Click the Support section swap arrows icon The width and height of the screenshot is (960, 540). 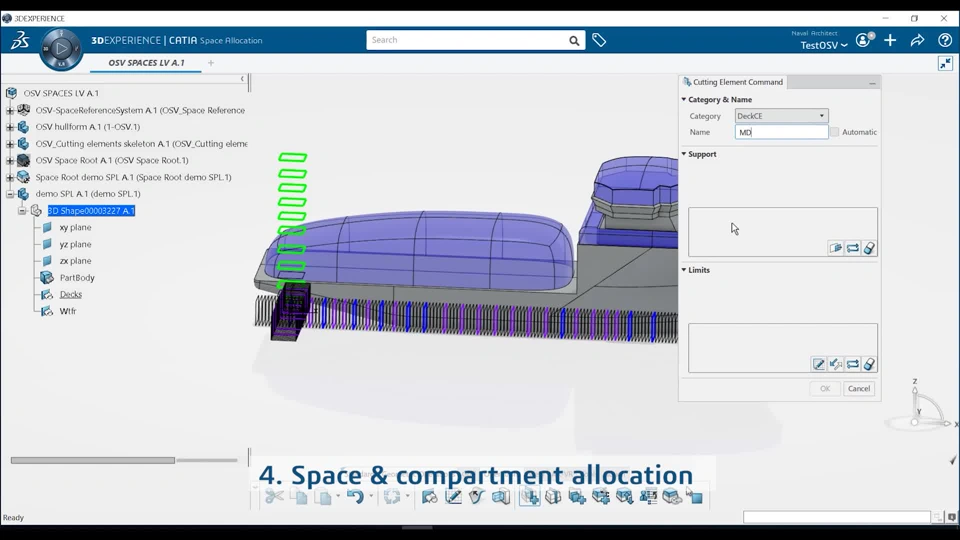coord(852,248)
